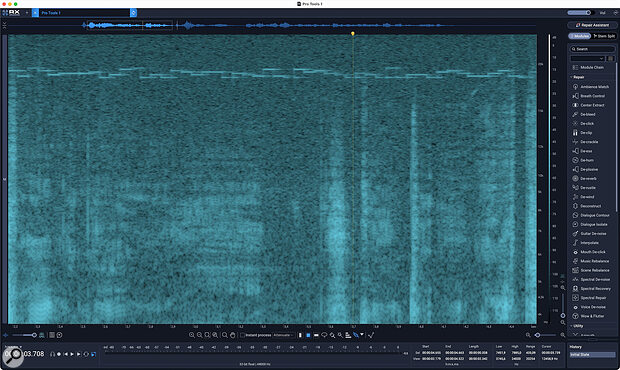Toggle headphone monitor icon in transport
620x370 pixels.
(x=52, y=354)
